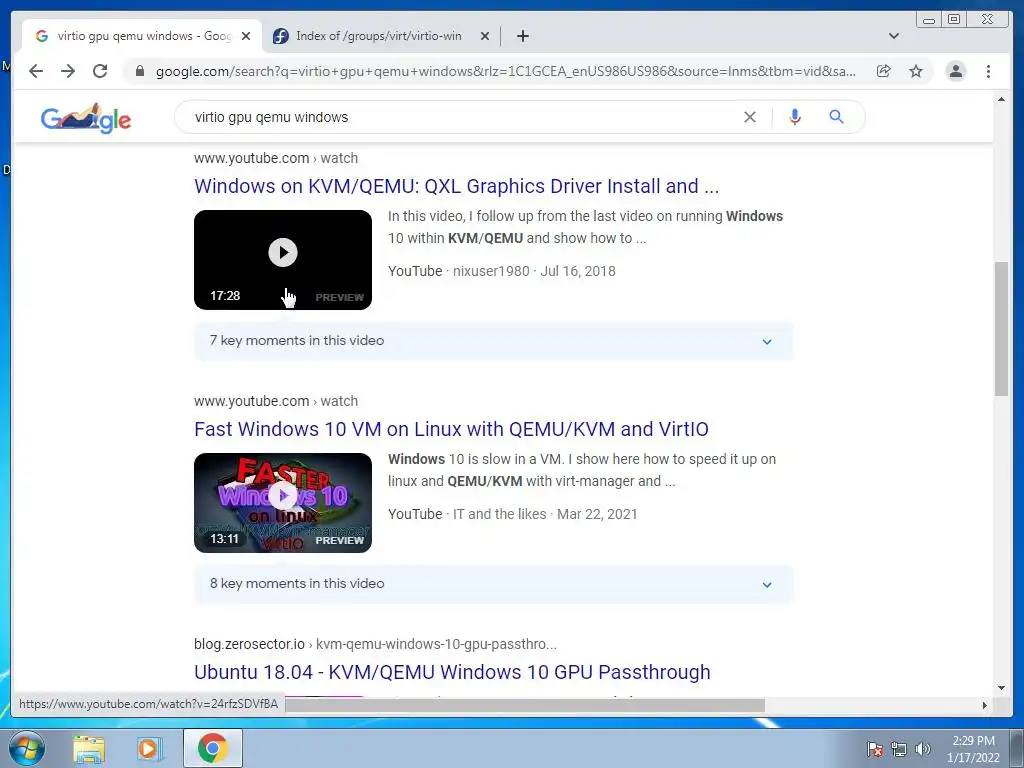Open Action Center flag icon
This screenshot has height=768, width=1024.
coord(875,749)
